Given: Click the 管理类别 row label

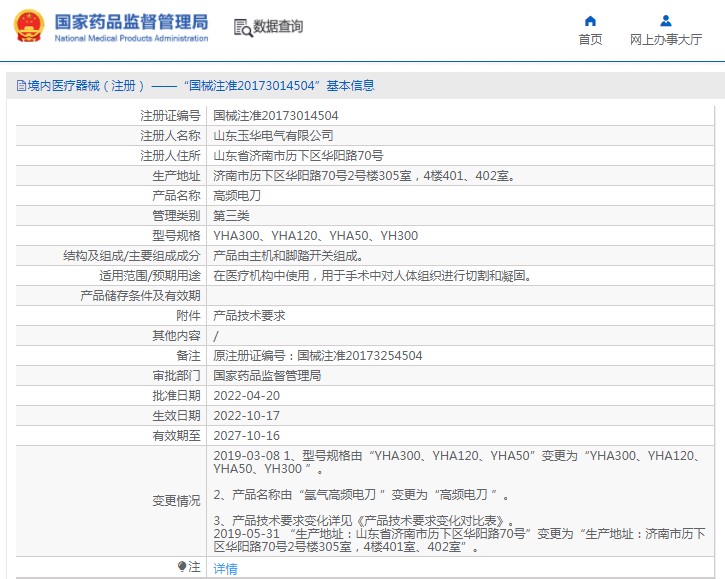Looking at the screenshot, I should [176, 216].
